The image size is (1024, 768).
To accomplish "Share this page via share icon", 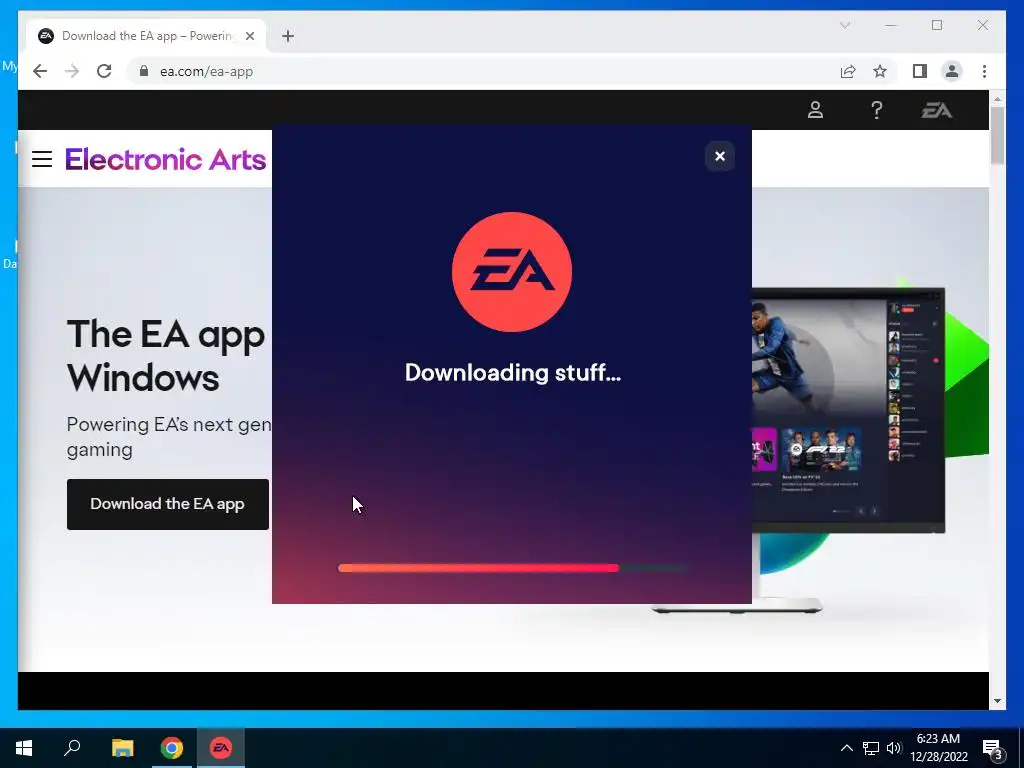I will click(x=848, y=71).
